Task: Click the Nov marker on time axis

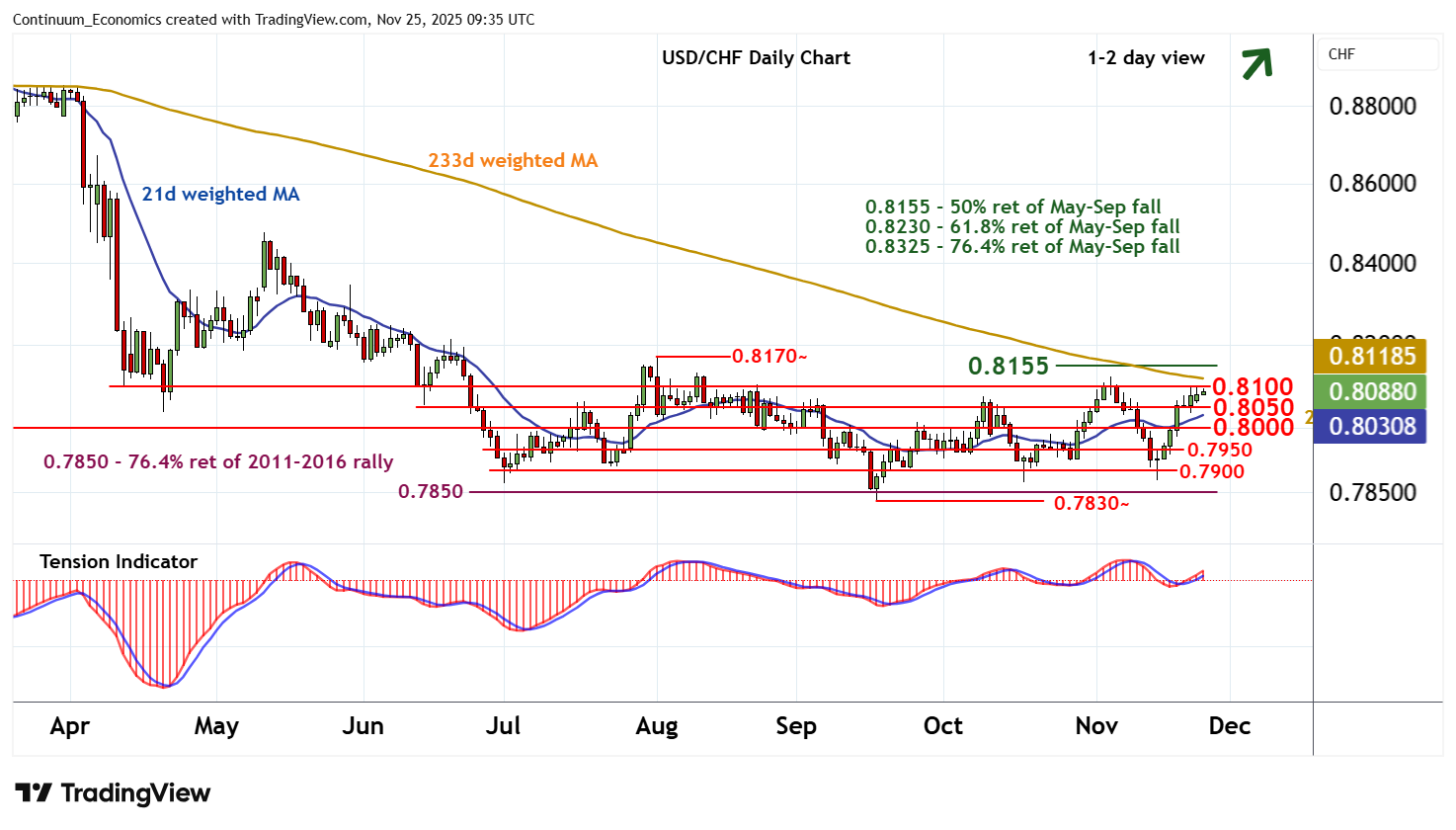Action: 1095,726
